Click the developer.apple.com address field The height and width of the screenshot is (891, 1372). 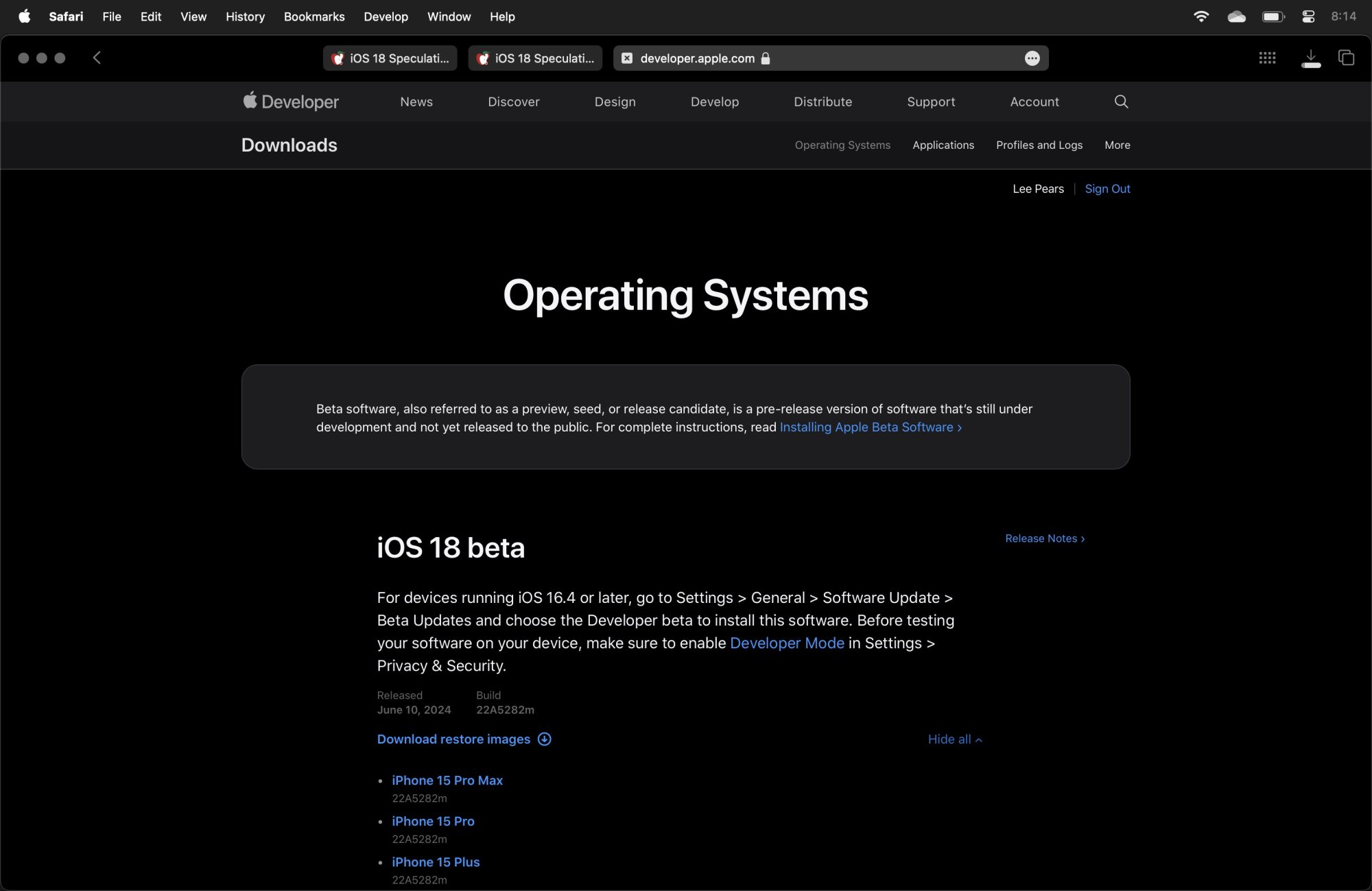pos(831,58)
